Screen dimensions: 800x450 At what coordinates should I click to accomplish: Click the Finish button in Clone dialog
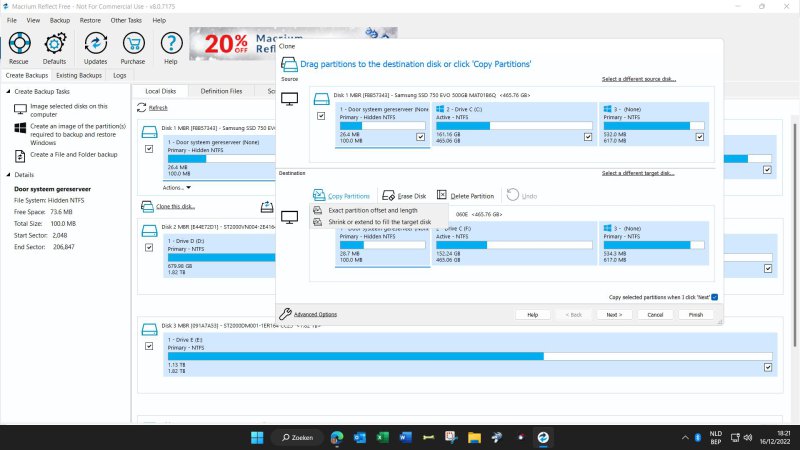pyautogui.click(x=696, y=315)
